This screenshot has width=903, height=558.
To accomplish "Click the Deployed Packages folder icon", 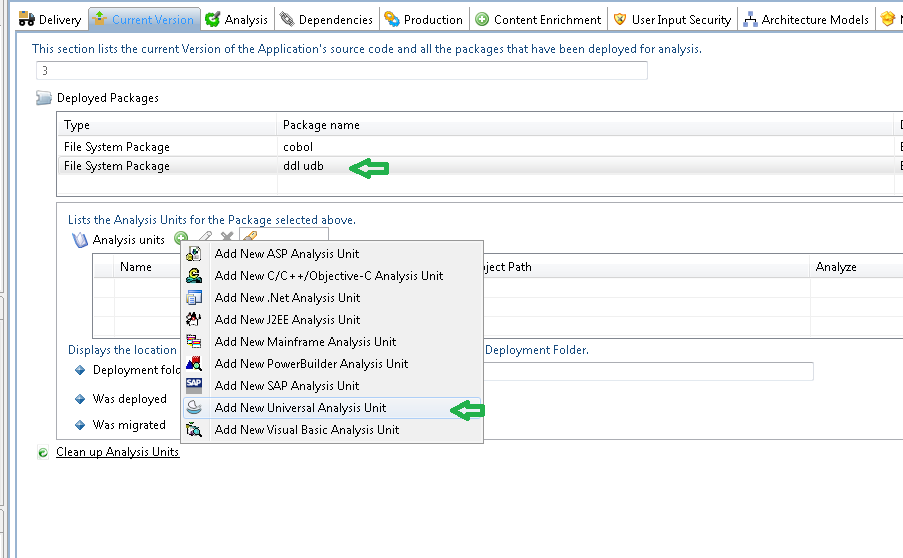I will pyautogui.click(x=44, y=98).
